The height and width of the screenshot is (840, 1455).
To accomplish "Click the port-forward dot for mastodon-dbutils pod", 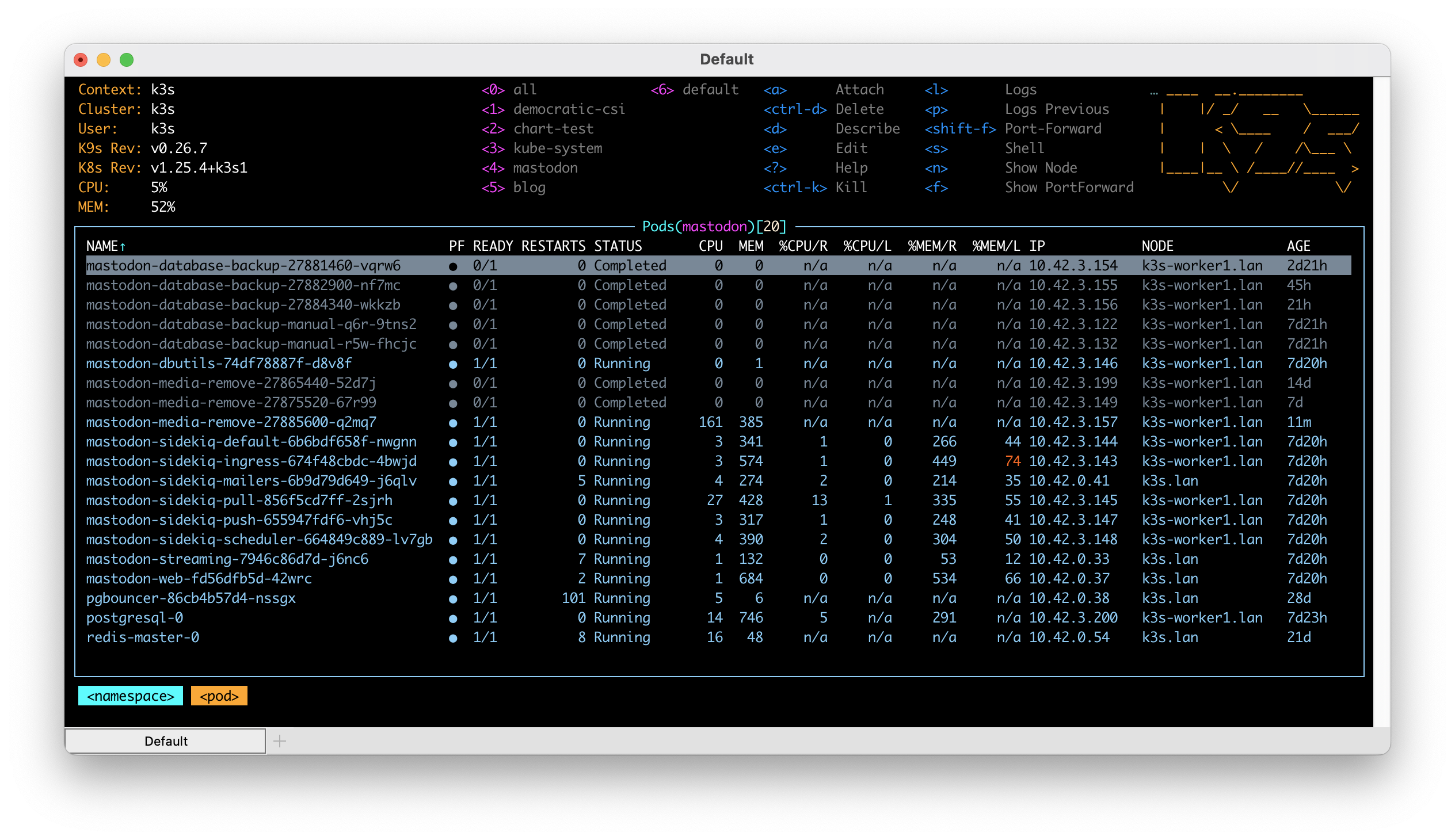I will [x=453, y=365].
